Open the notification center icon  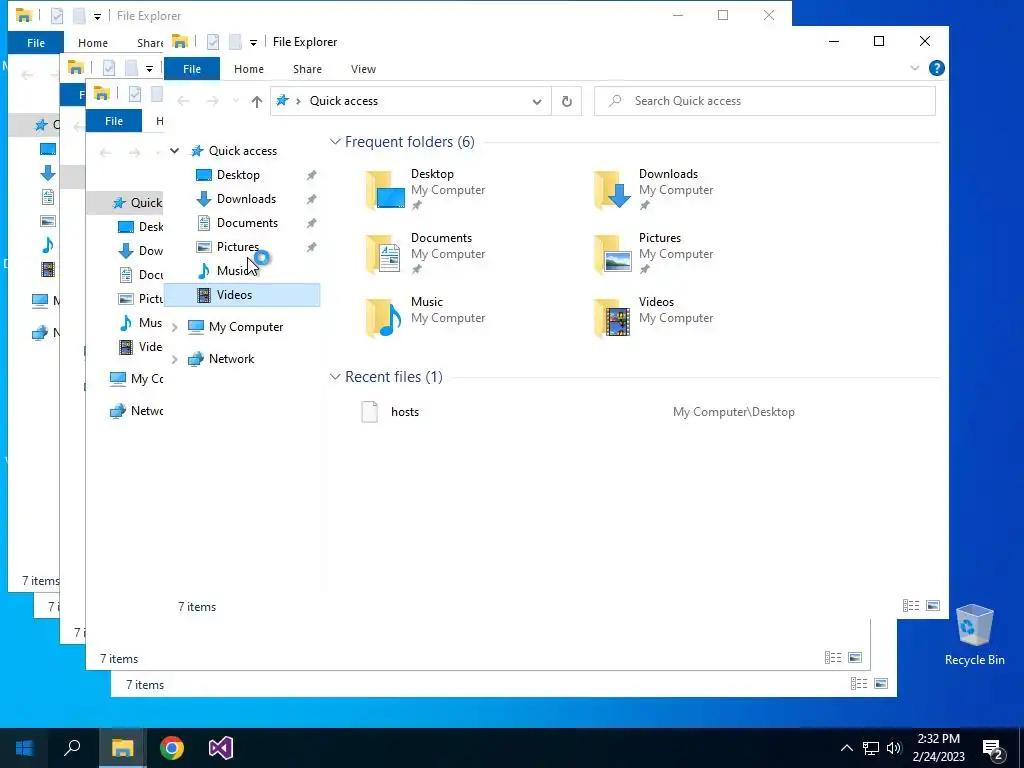pyautogui.click(x=993, y=750)
